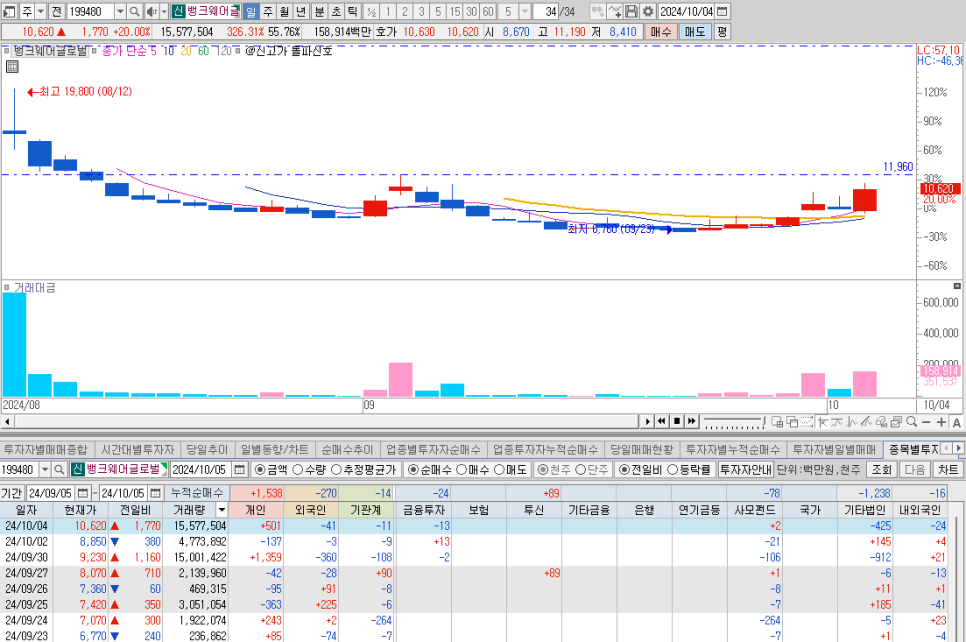
Task: Select the 매수 radio button in filter row
Action: click(x=461, y=469)
